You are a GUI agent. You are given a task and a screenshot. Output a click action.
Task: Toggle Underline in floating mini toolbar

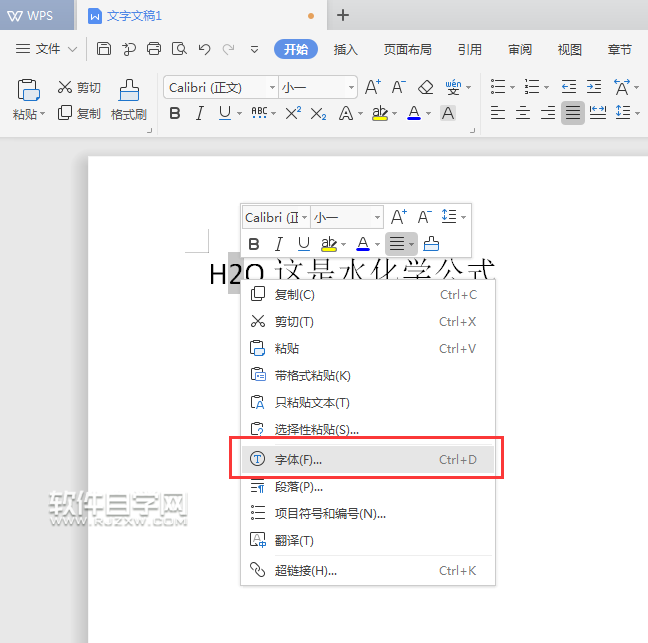point(304,244)
